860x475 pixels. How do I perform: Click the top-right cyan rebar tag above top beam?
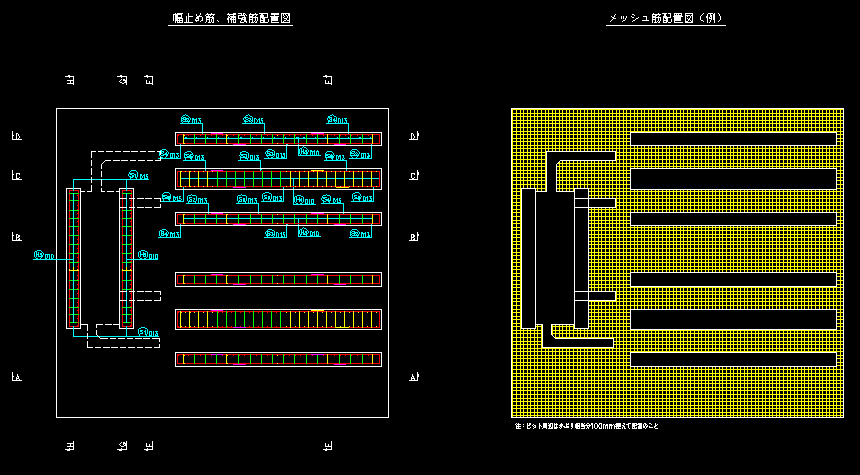337,120
